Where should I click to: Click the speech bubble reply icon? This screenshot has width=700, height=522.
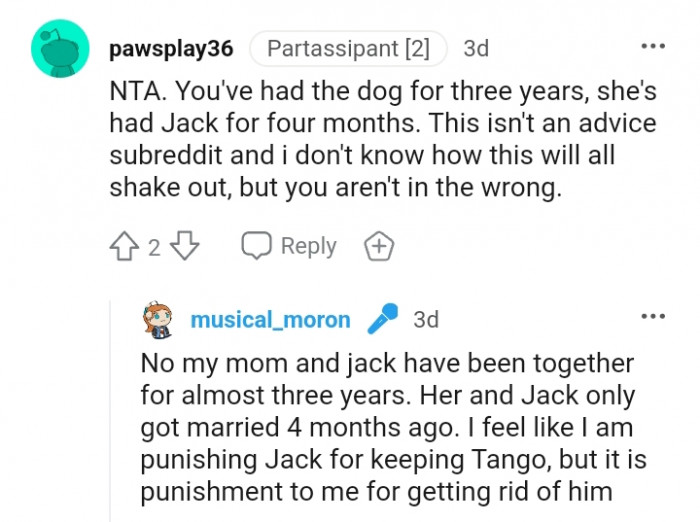tap(257, 247)
